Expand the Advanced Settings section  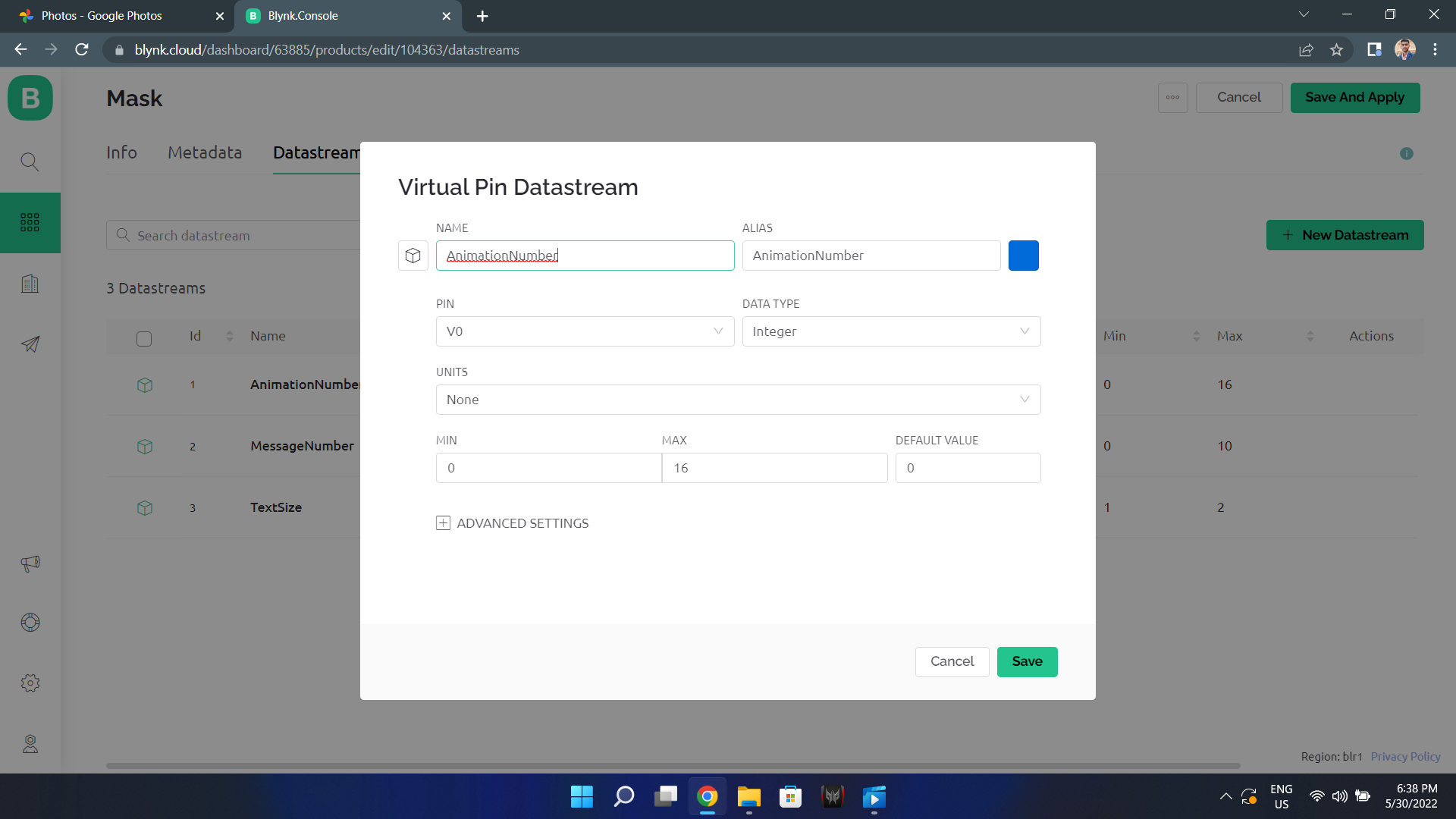tap(513, 523)
